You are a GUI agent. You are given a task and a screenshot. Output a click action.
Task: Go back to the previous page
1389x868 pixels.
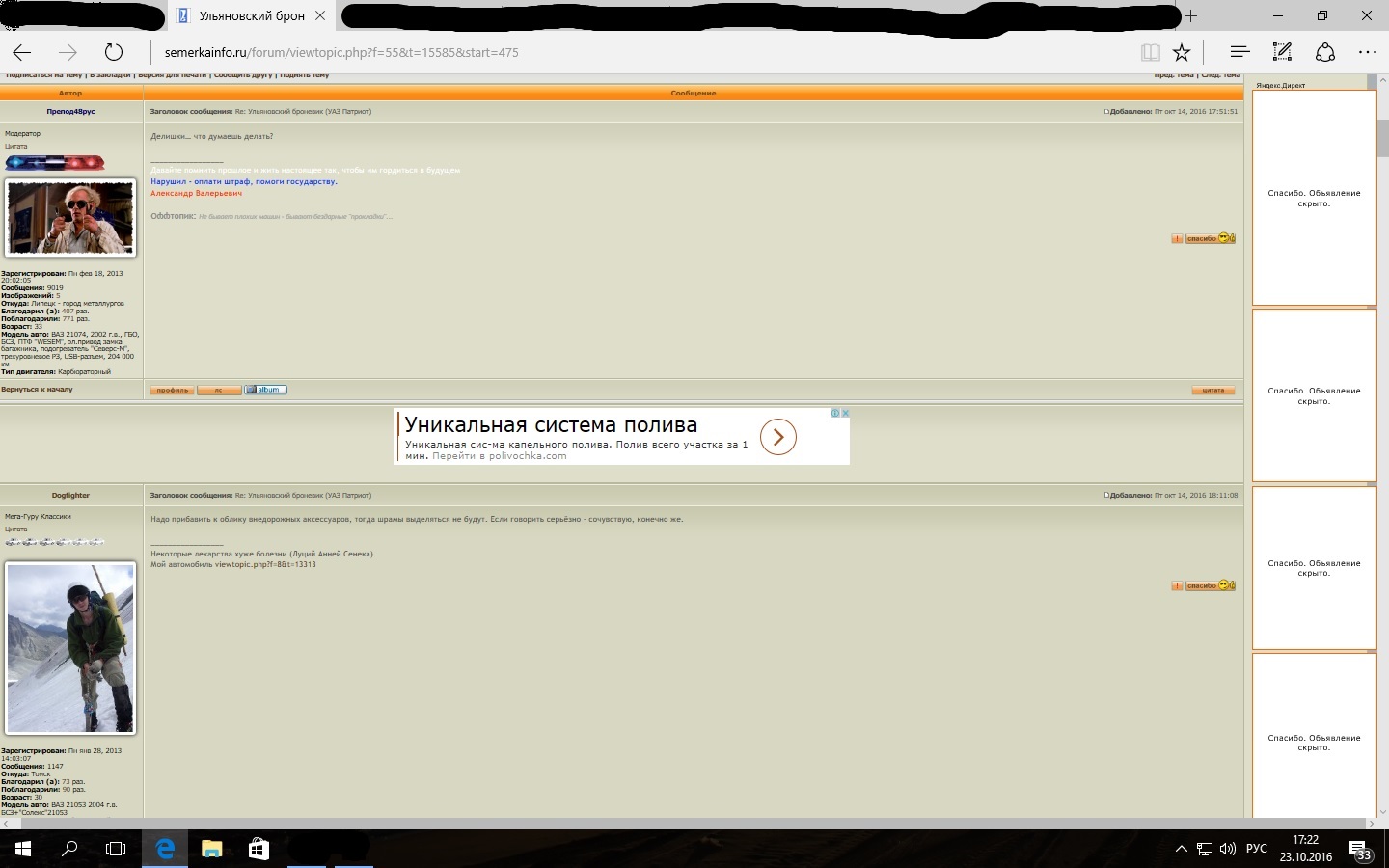(x=22, y=52)
